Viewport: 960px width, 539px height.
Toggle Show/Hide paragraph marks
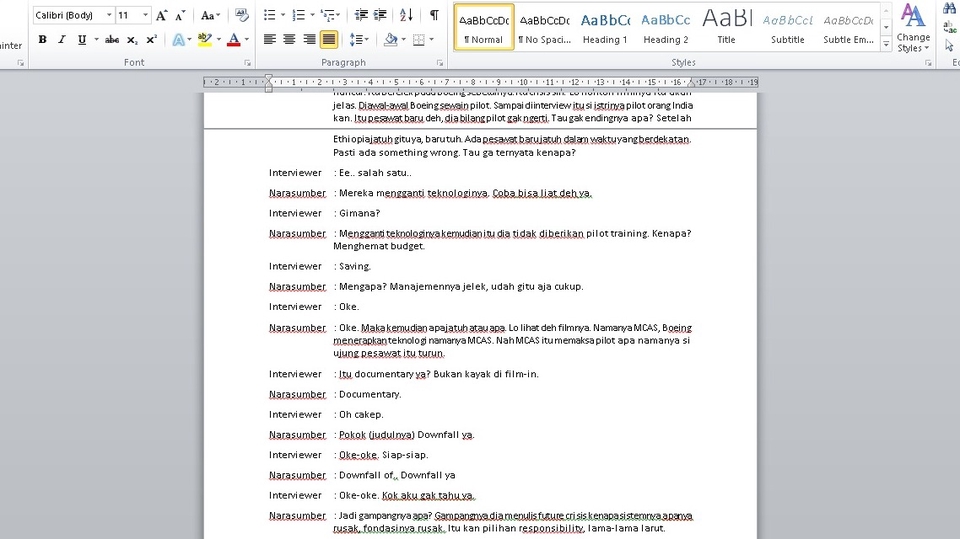pyautogui.click(x=434, y=15)
